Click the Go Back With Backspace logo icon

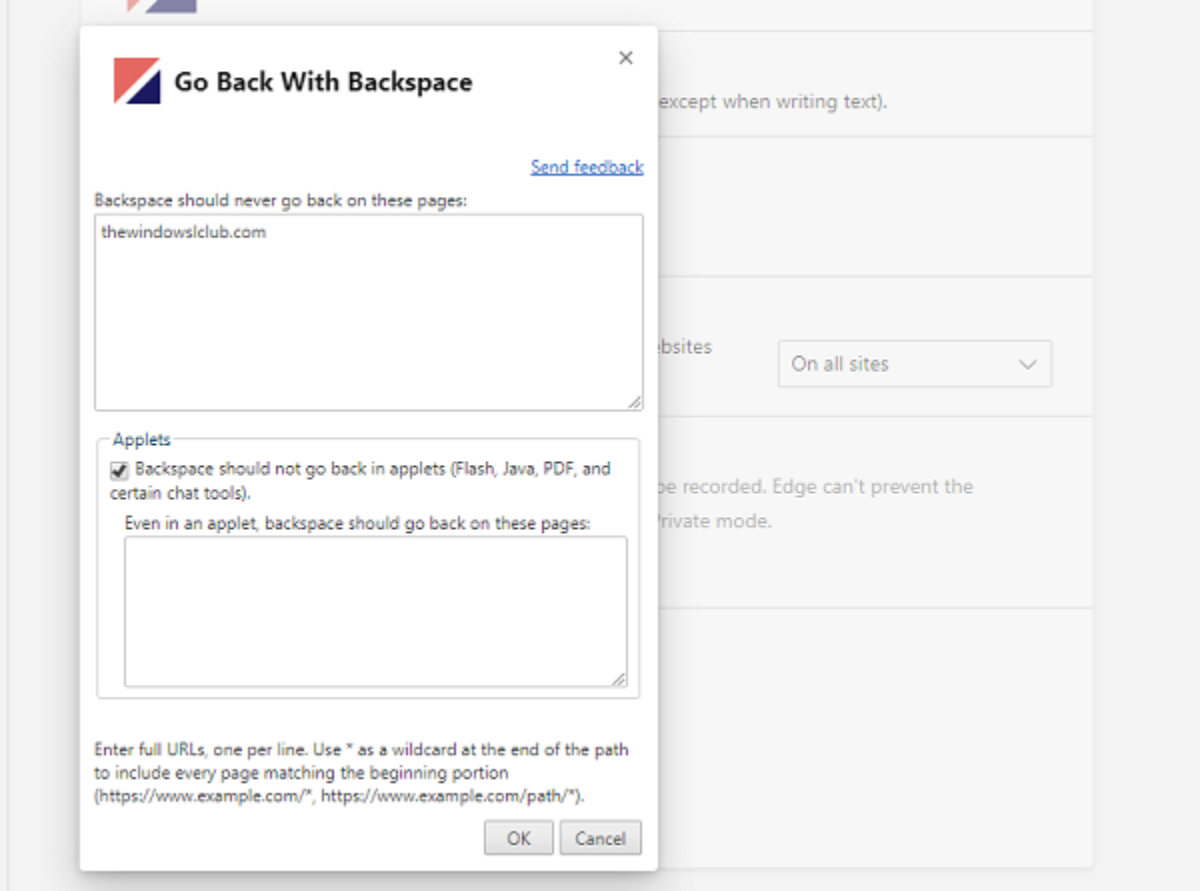click(x=137, y=81)
